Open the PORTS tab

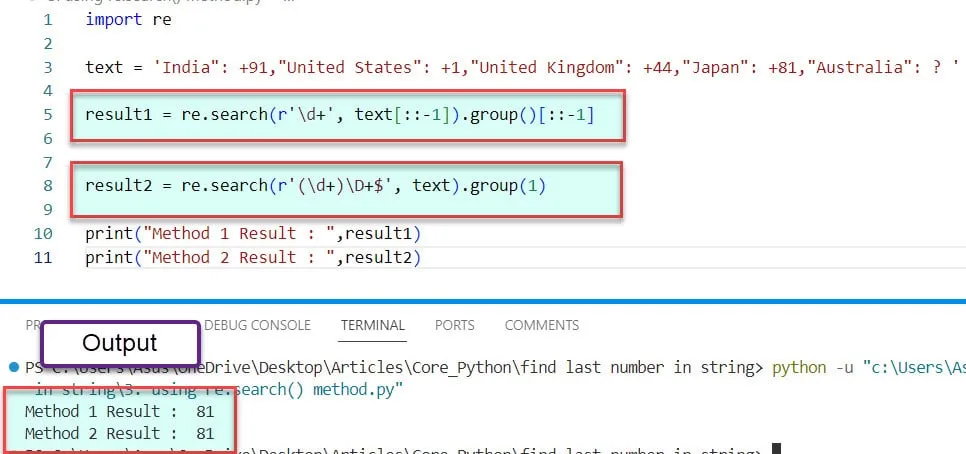(x=454, y=325)
